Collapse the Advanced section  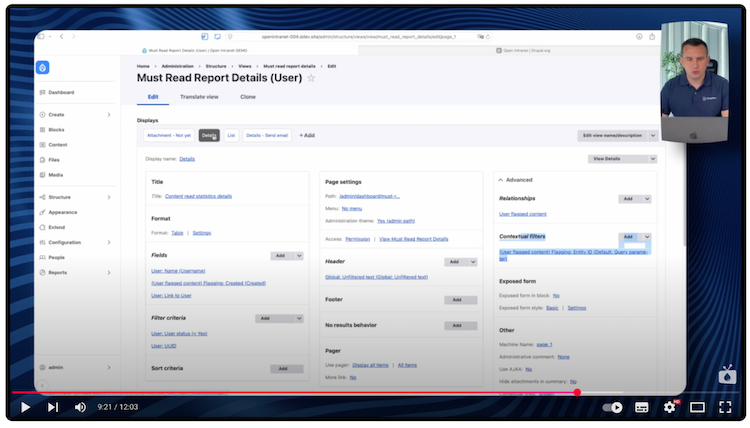[516, 180]
